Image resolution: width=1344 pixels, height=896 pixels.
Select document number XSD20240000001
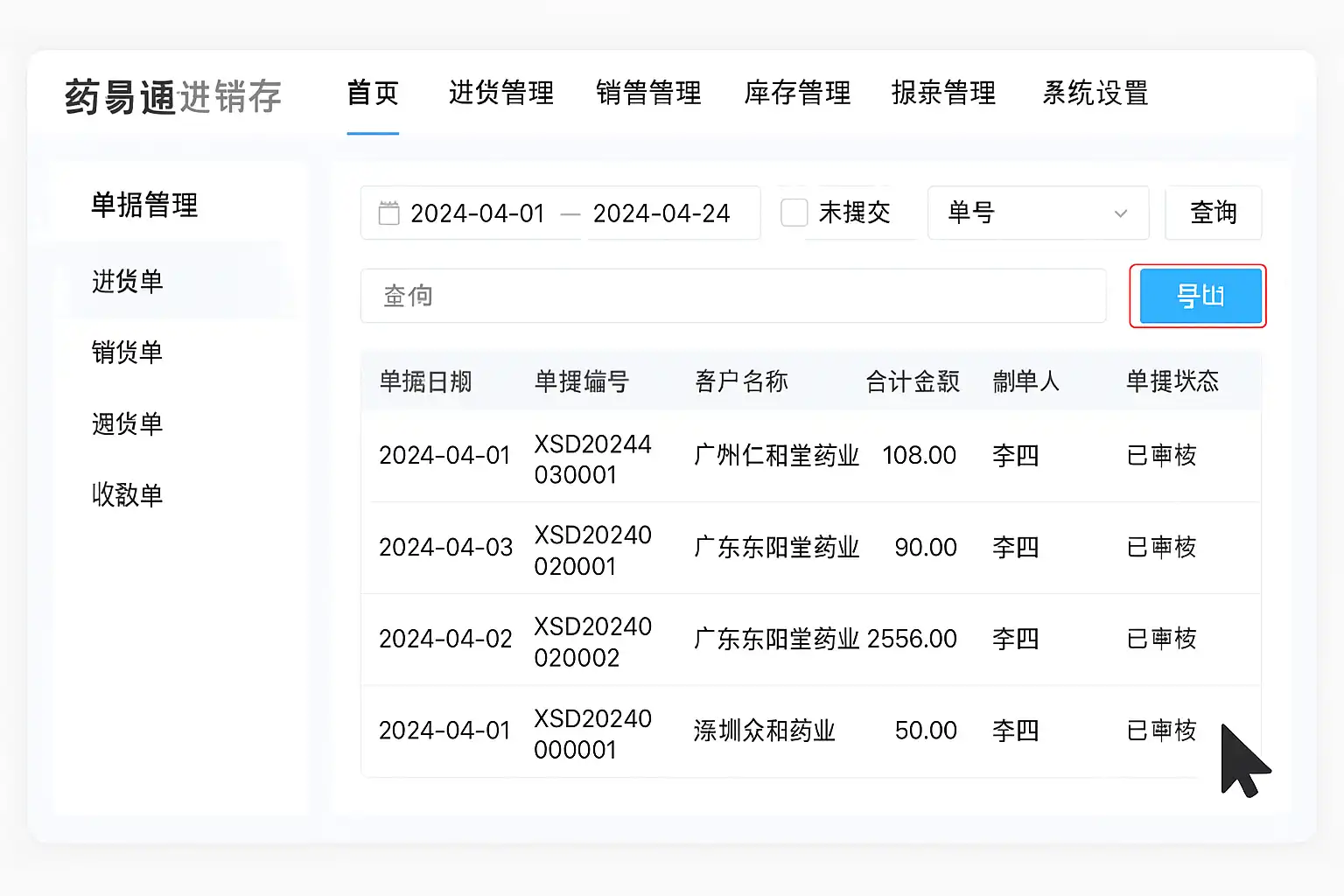[x=593, y=734]
